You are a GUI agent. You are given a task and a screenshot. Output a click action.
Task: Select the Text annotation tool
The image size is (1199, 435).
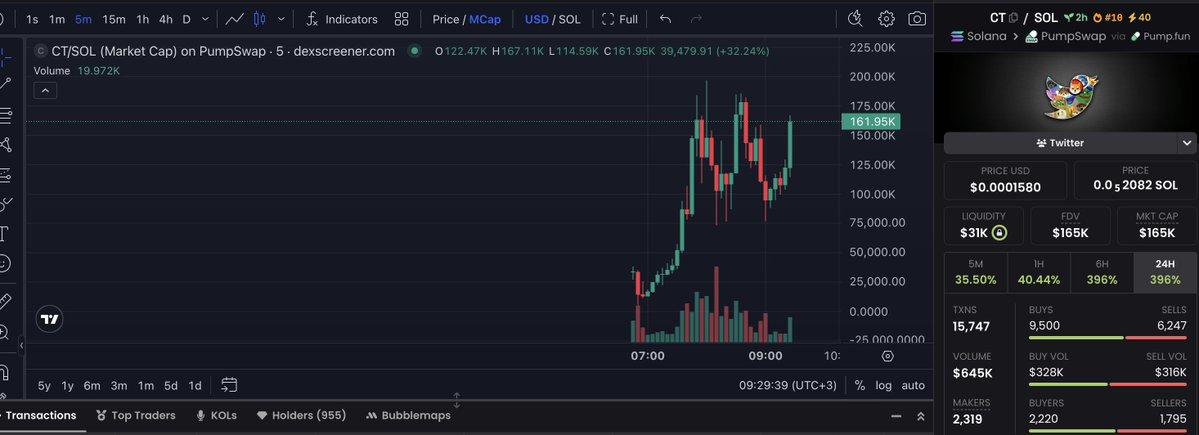[x=4, y=233]
